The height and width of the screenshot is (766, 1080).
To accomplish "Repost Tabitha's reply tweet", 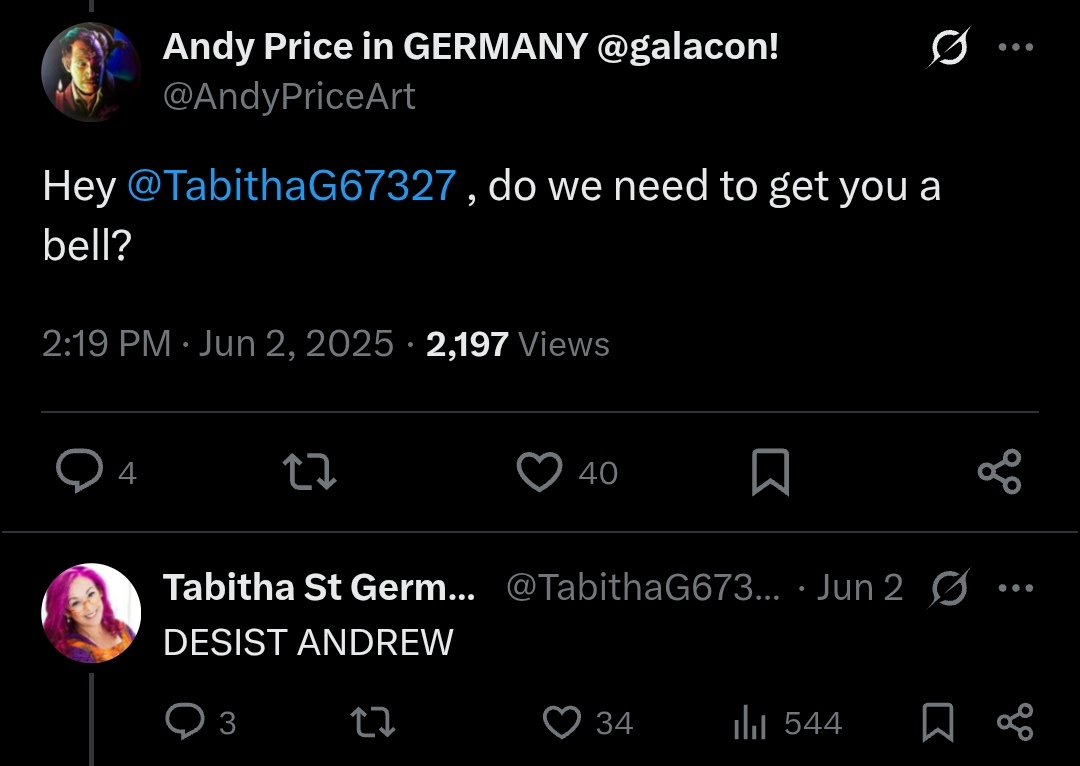I will pyautogui.click(x=373, y=722).
